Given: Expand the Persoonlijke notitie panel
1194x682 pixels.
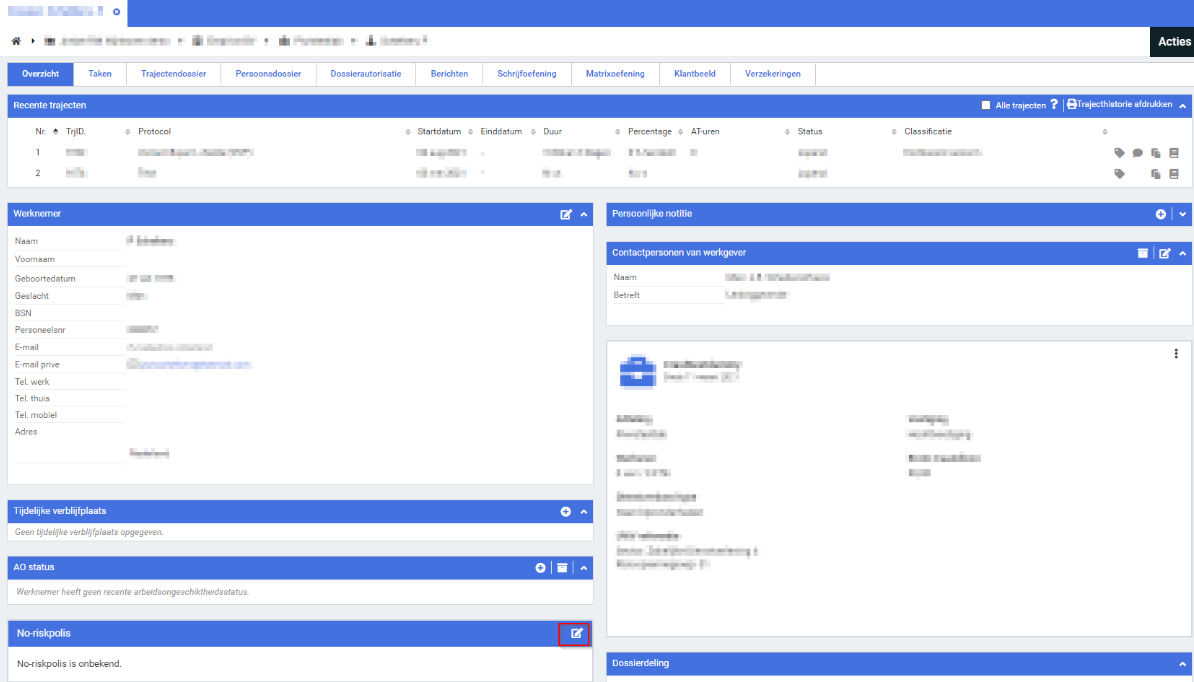Looking at the screenshot, I should (x=1183, y=214).
